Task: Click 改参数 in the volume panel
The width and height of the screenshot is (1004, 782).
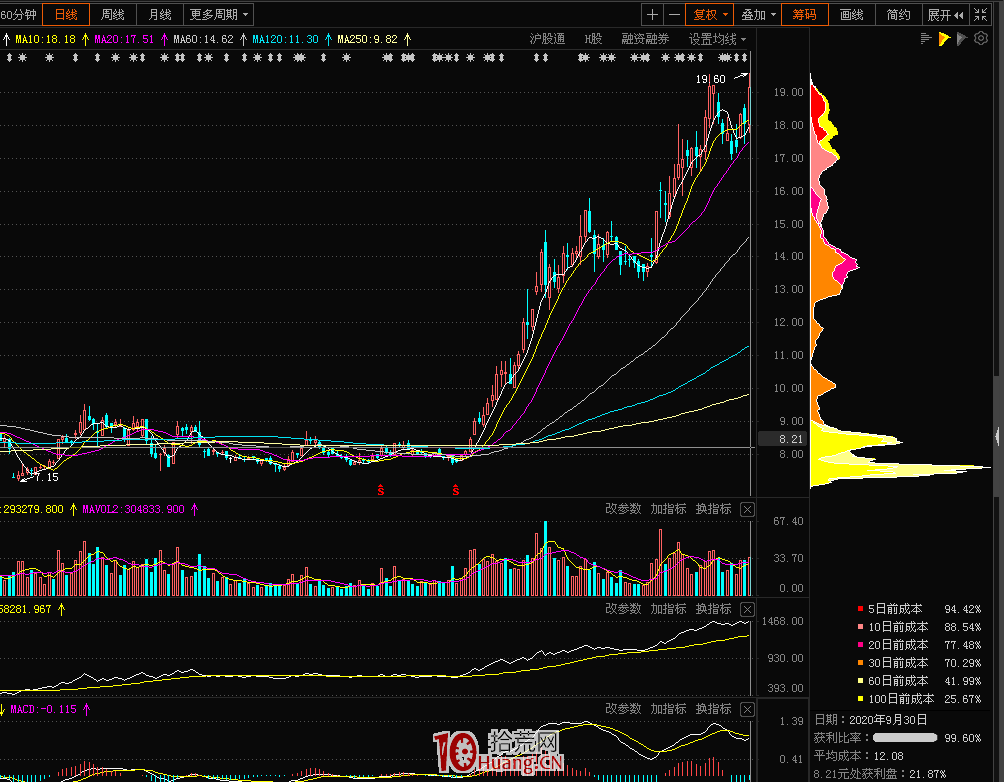Action: (x=623, y=509)
